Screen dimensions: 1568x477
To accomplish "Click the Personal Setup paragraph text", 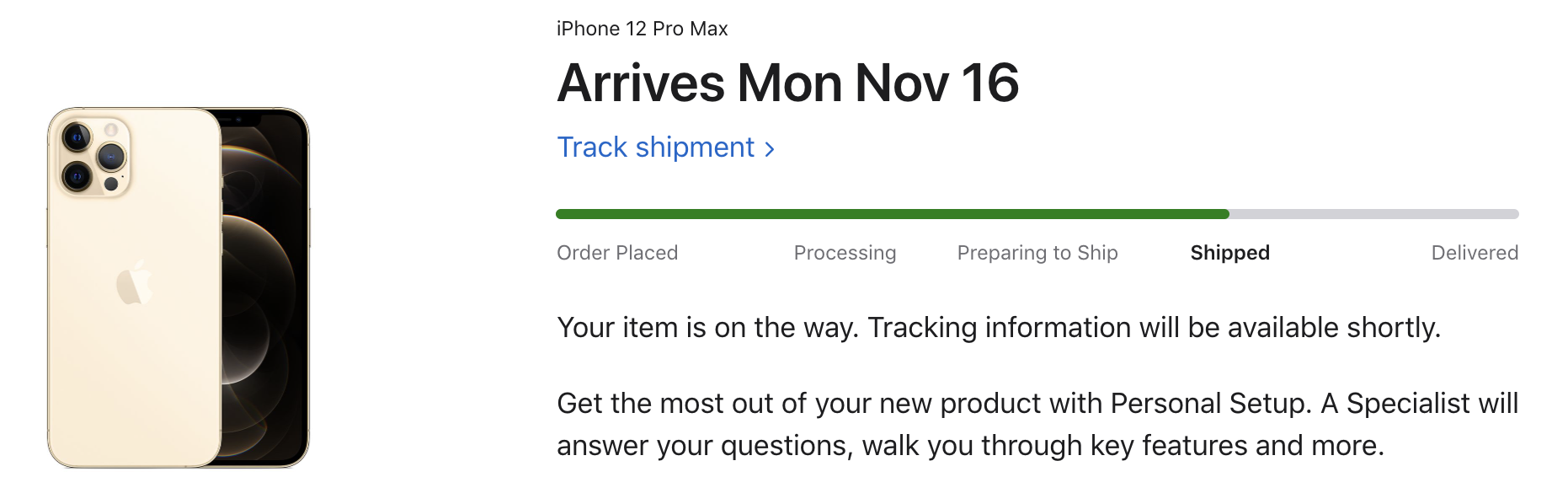I will 1037,424.
